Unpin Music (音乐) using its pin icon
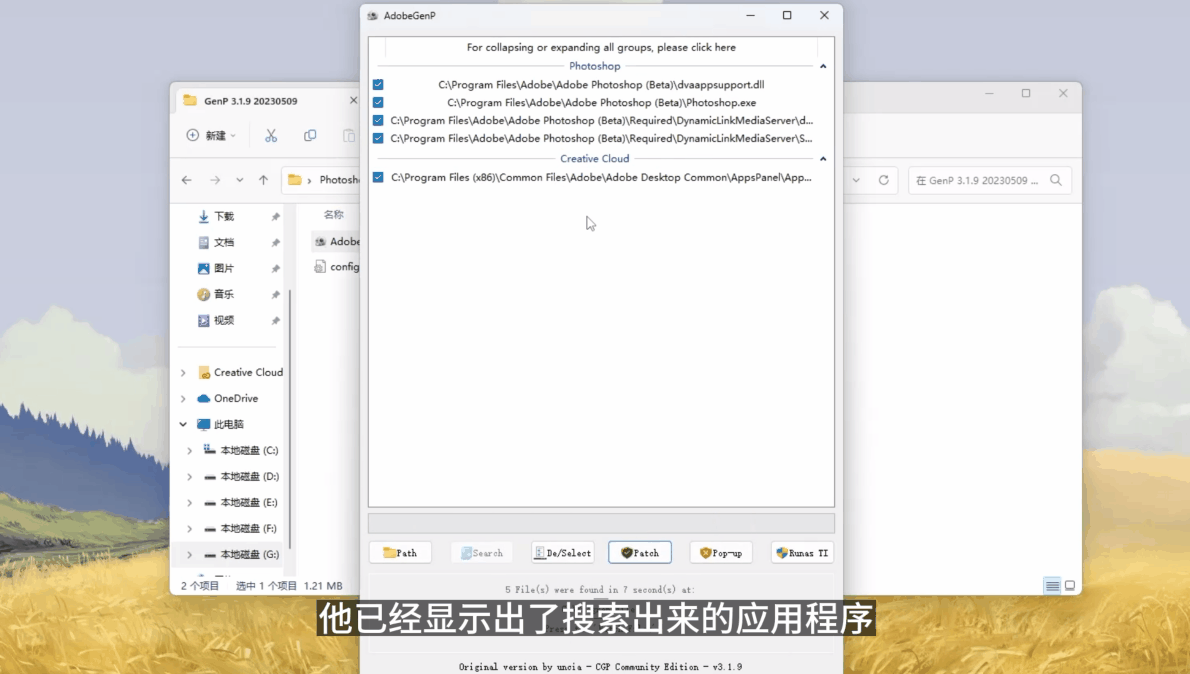Image resolution: width=1190 pixels, height=674 pixels. pos(275,294)
